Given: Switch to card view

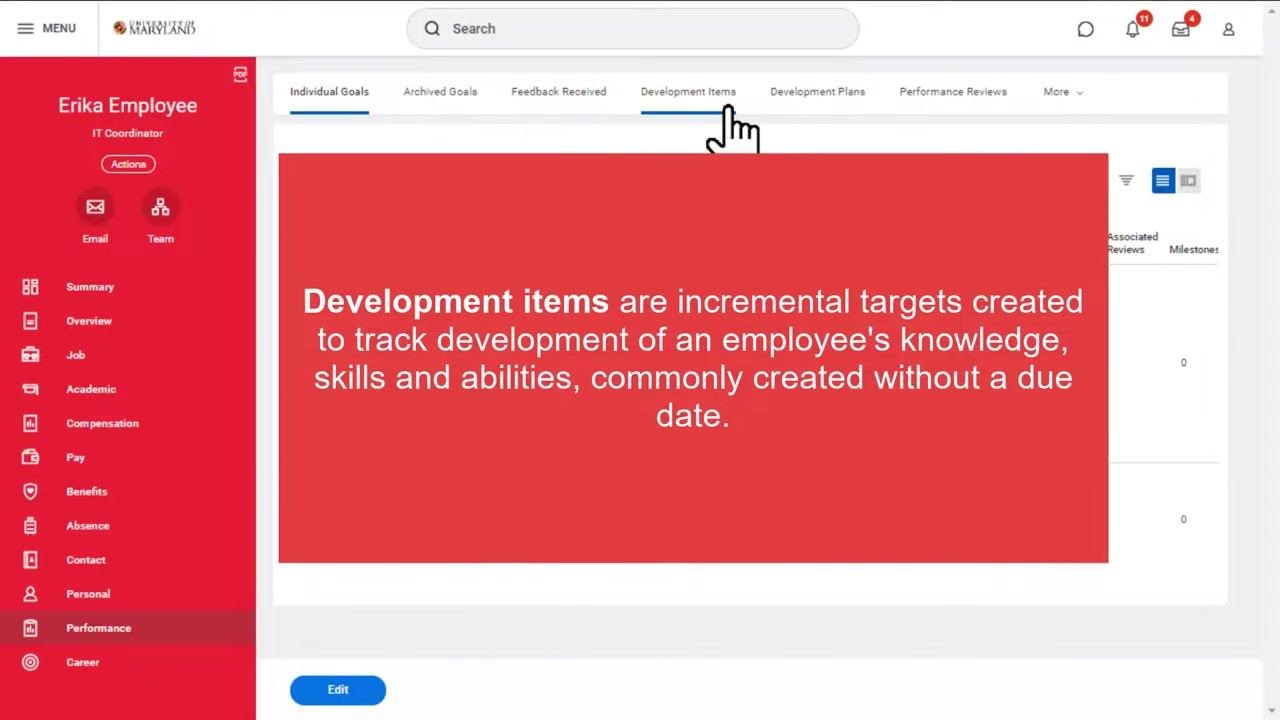Looking at the screenshot, I should 1188,181.
